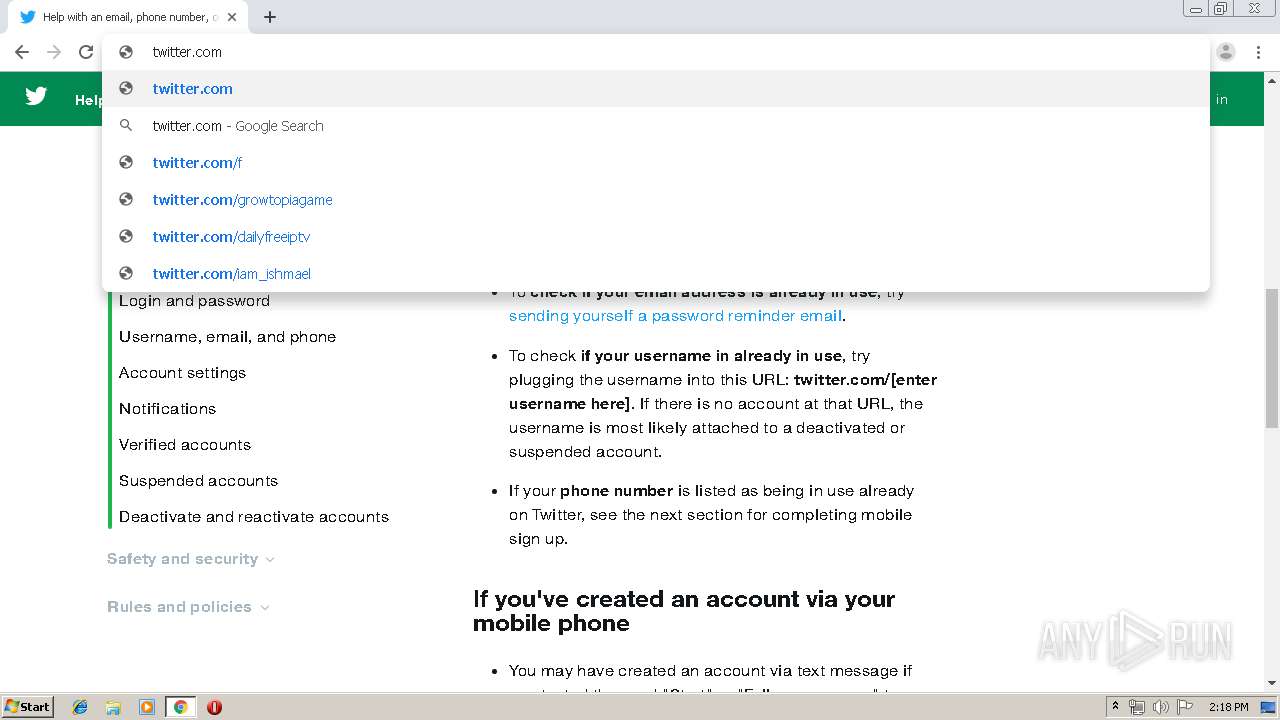Open Verified accounts sidebar link
This screenshot has height=720, width=1280.
(185, 445)
